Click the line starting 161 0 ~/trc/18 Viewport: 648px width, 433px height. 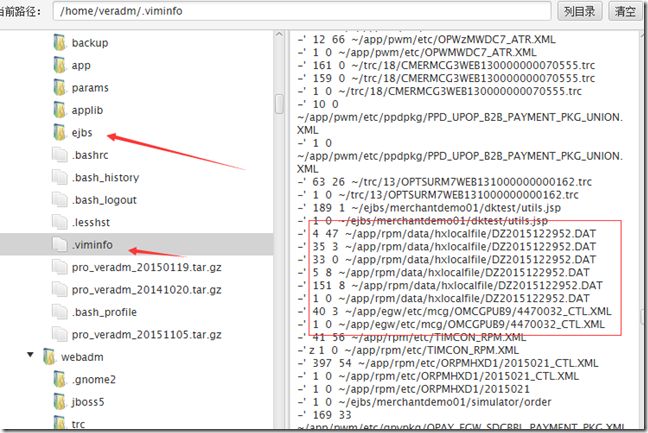446,65
